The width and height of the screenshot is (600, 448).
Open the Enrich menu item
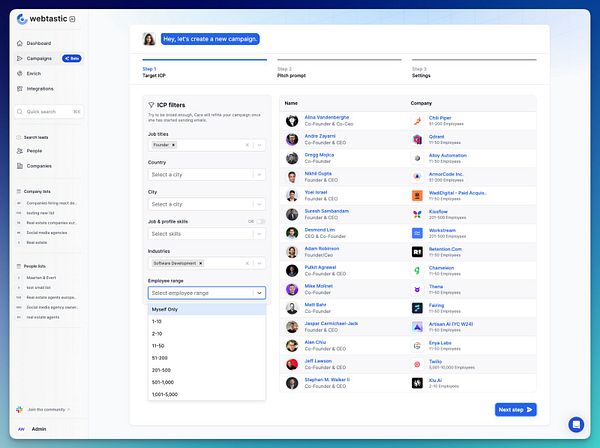click(x=34, y=73)
